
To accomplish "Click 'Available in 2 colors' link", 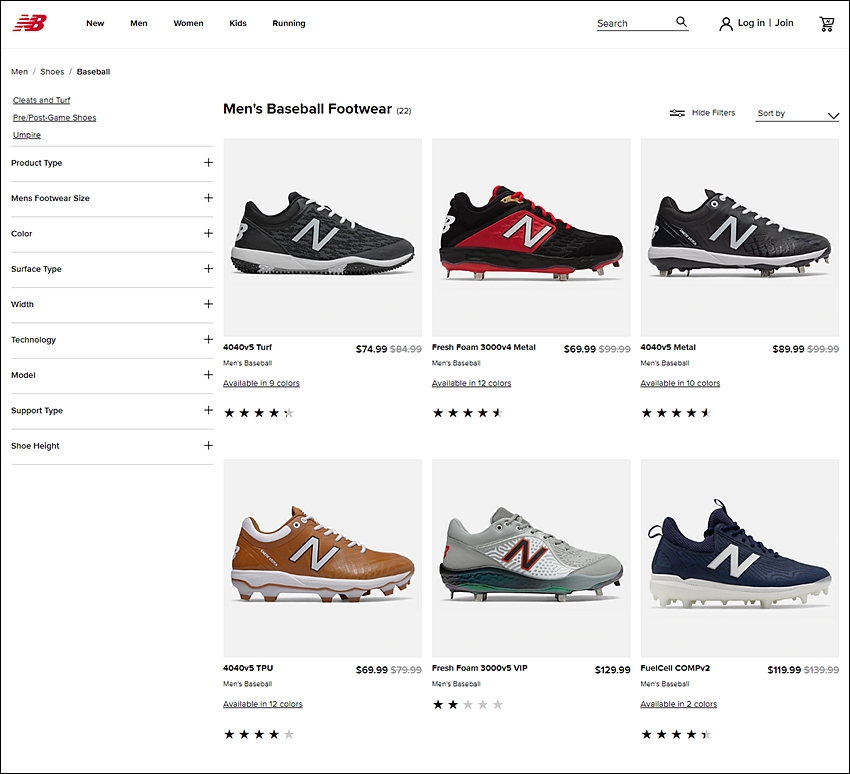I will click(679, 704).
